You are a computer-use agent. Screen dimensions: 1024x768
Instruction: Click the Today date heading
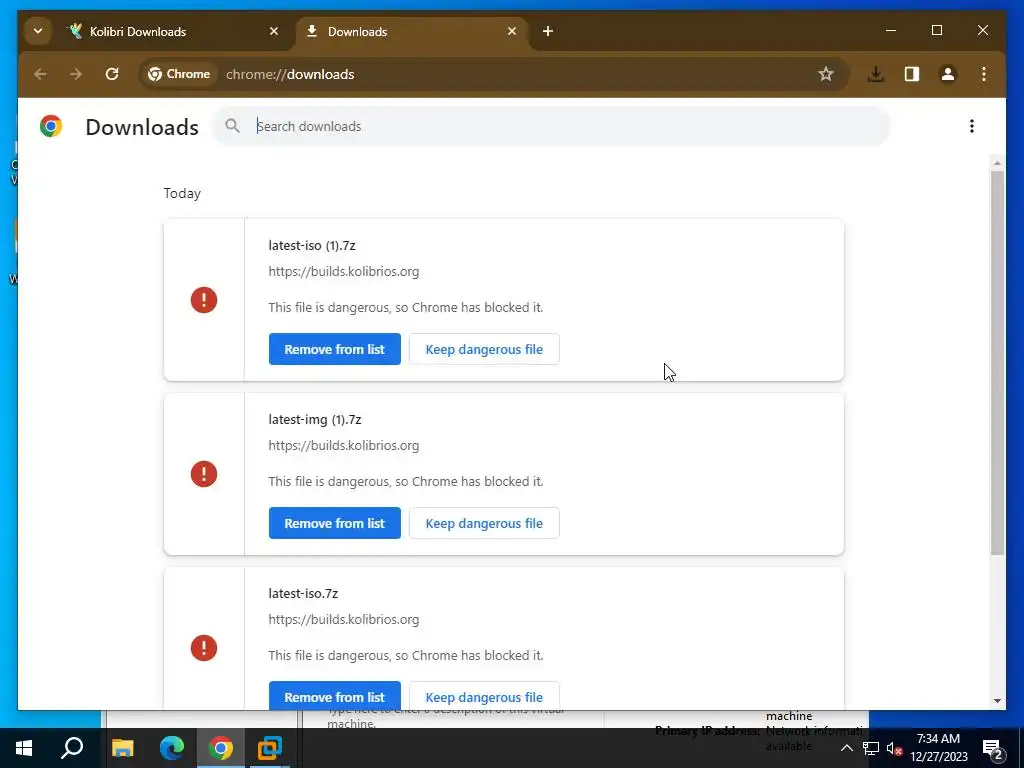tap(182, 193)
